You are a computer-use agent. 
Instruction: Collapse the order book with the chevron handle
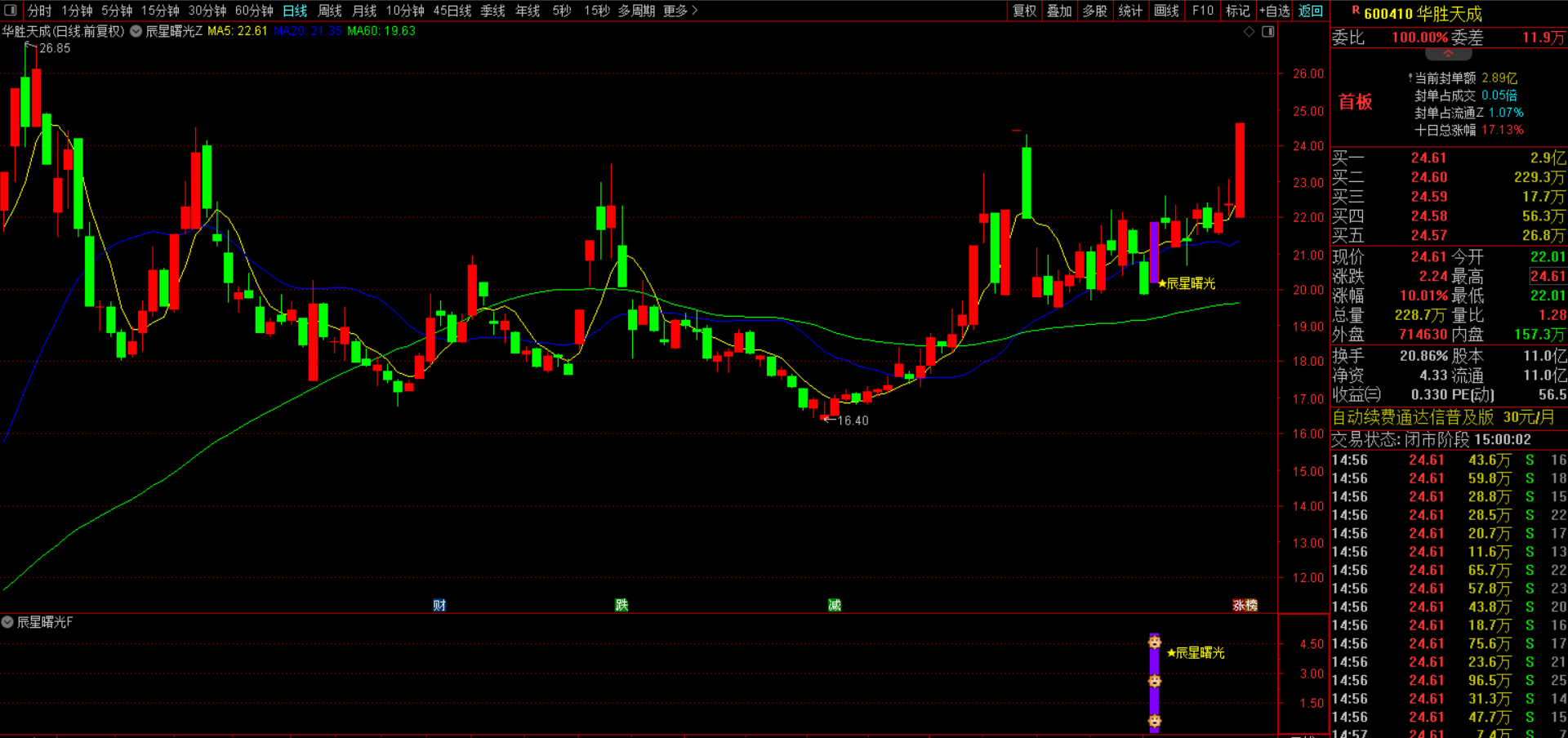coord(1448,54)
